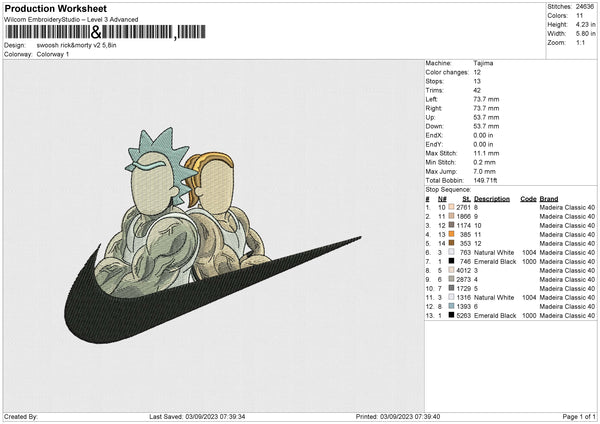This screenshot has height=424, width=600.
Task: Pick the row 8 light skin swatch
Action: tap(452, 270)
